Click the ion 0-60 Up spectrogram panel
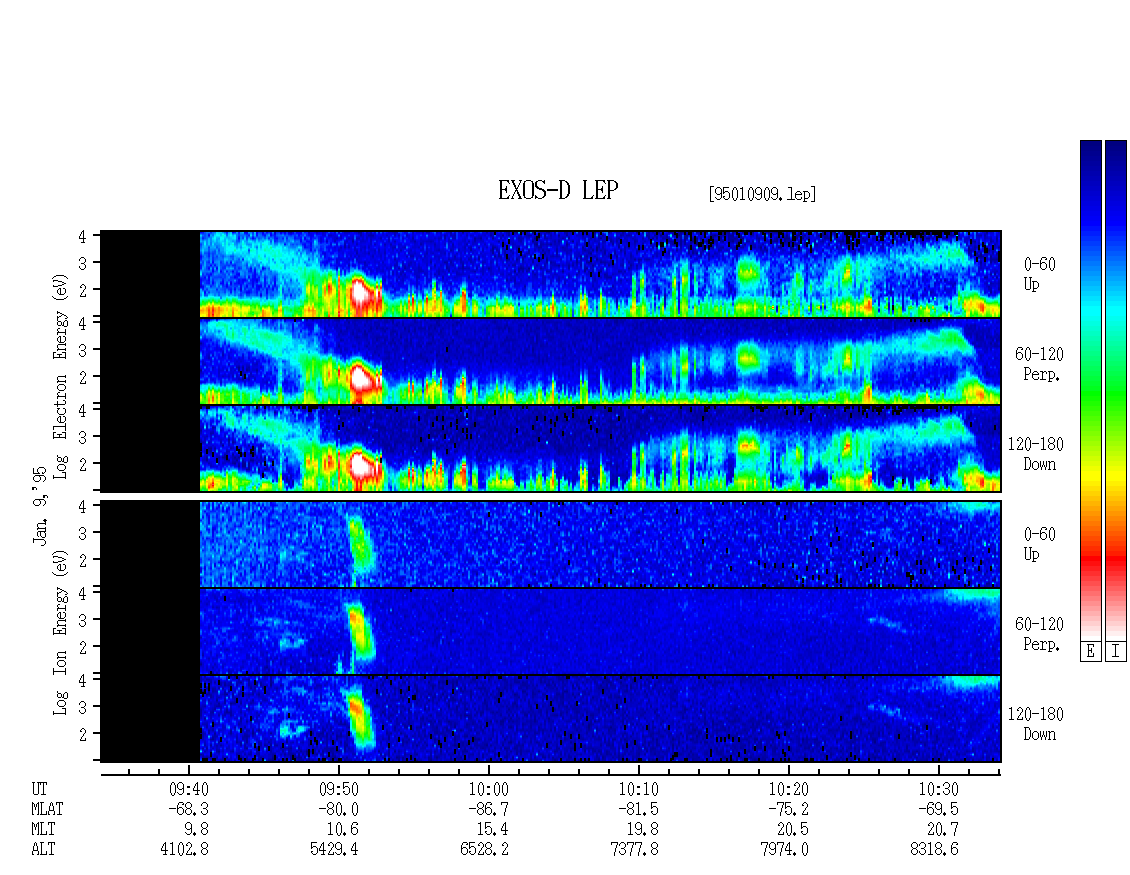The width and height of the screenshot is (1130, 875). point(551,544)
